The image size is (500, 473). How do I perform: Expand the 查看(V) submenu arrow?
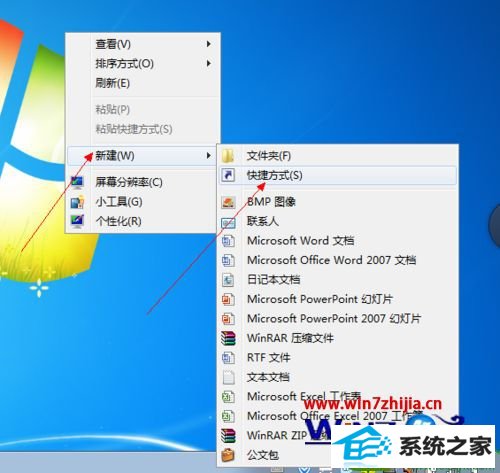coord(209,44)
